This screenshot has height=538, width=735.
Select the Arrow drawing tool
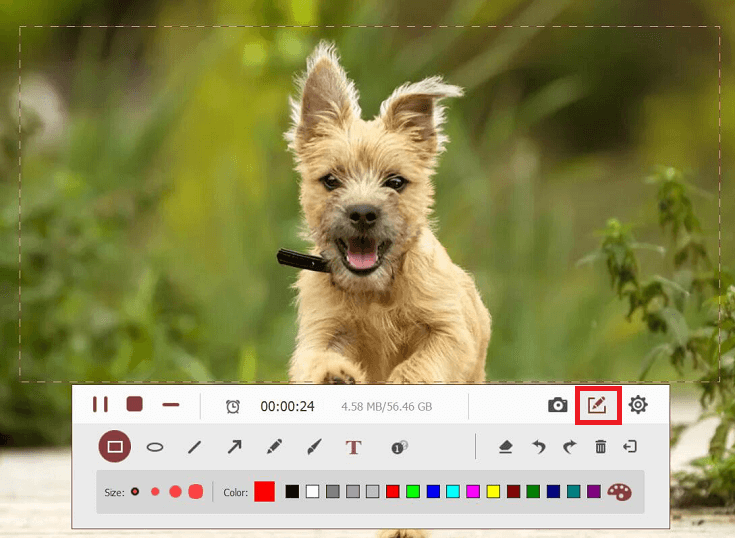[234, 447]
